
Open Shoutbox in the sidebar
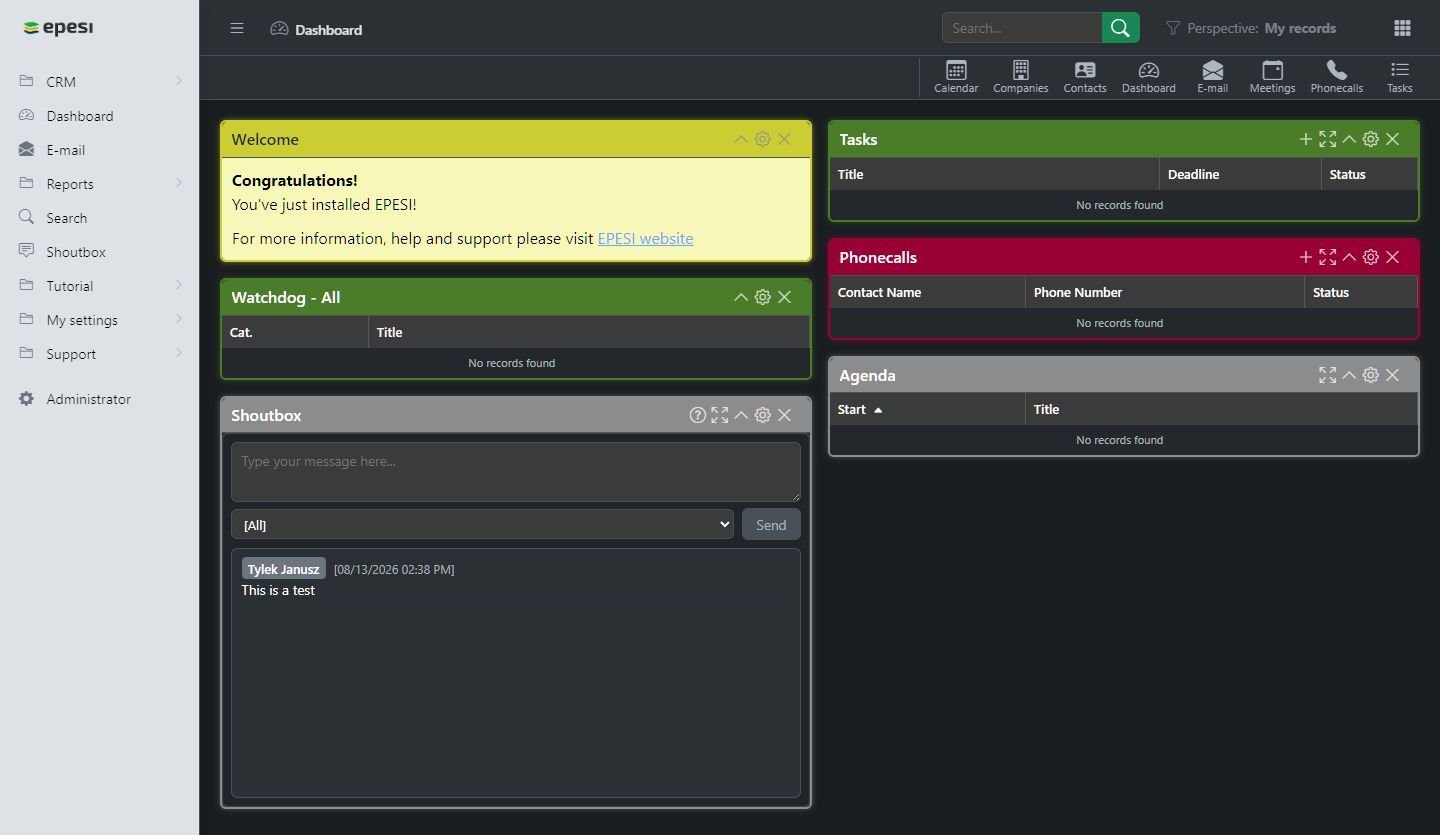pyautogui.click(x=100, y=252)
